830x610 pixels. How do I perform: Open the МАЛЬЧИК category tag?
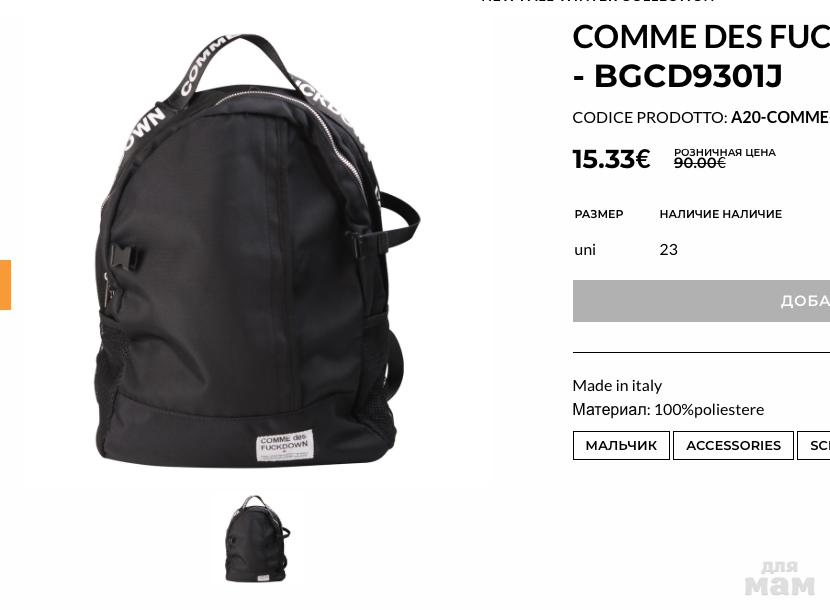(621, 445)
